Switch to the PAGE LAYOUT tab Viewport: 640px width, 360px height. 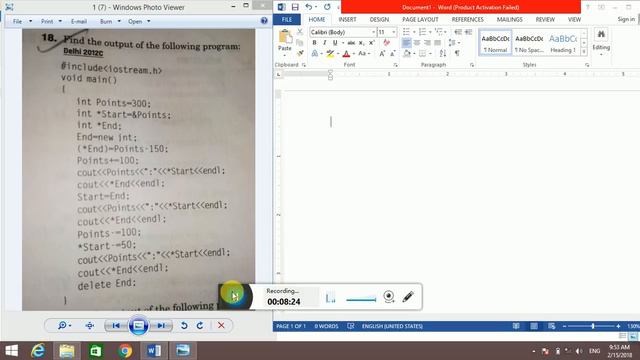420,20
